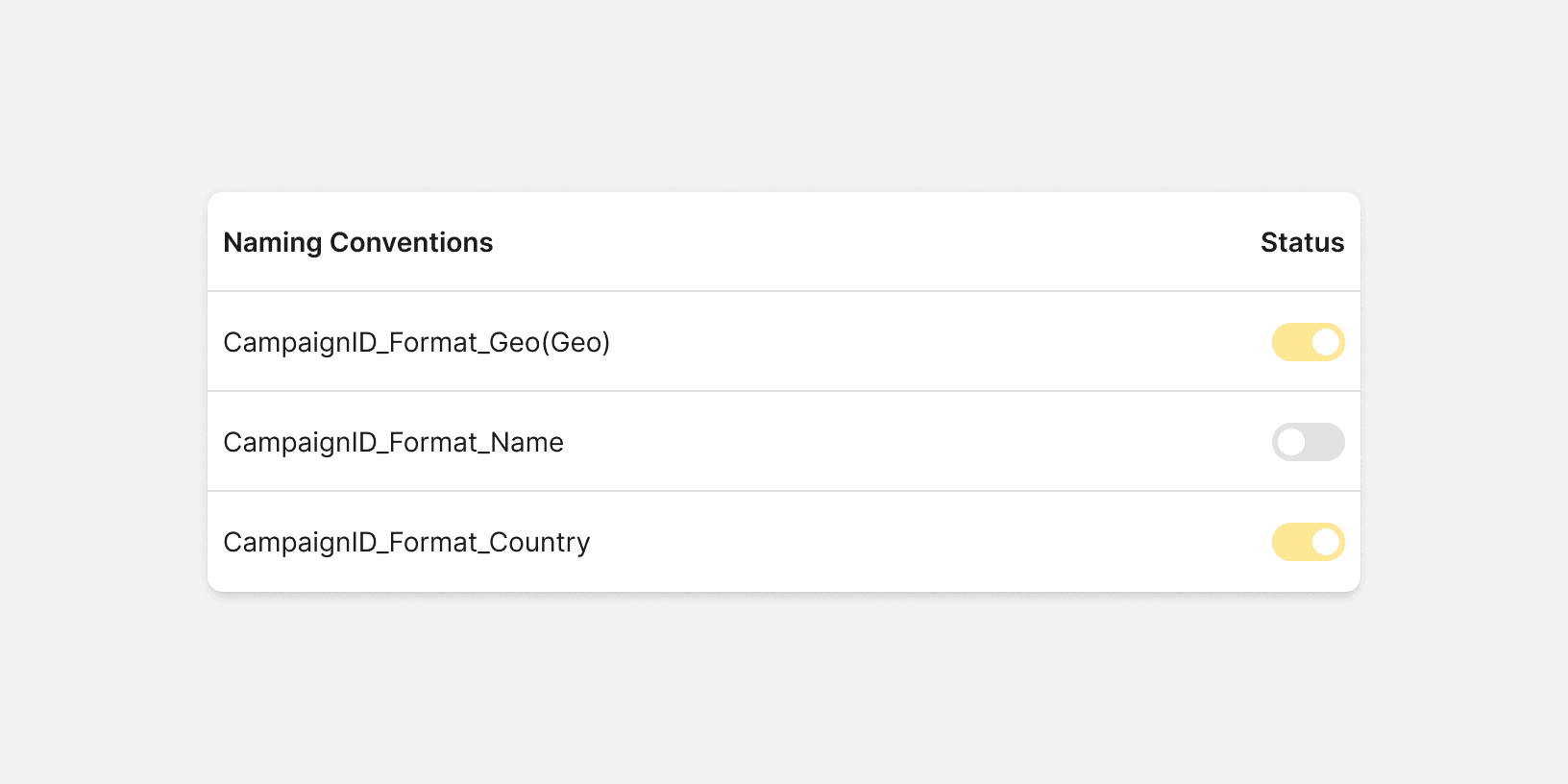
Task: Click the word "Conventions" in the table header
Action: tap(411, 242)
